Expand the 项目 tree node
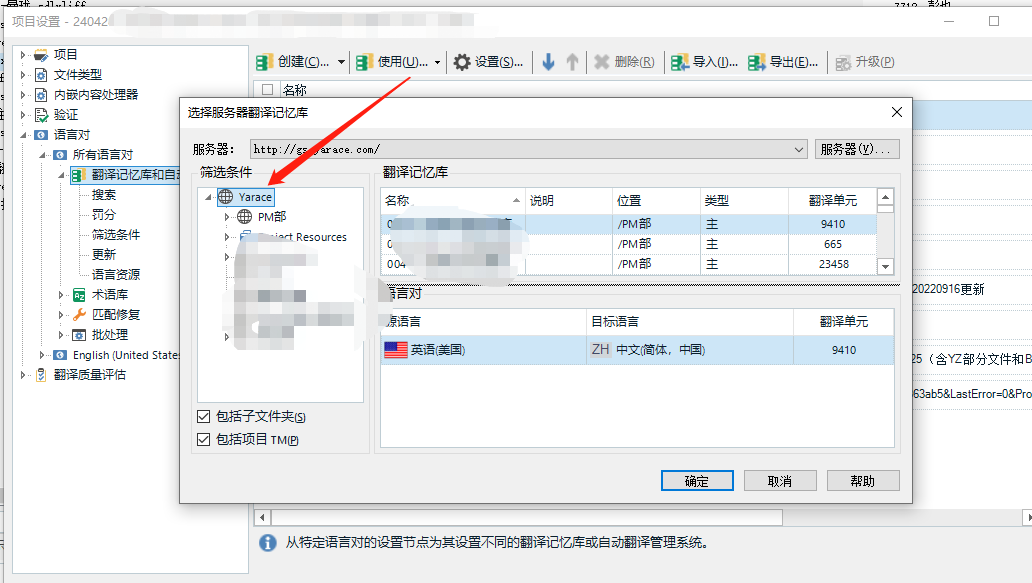The height and width of the screenshot is (583, 1032). [23, 55]
